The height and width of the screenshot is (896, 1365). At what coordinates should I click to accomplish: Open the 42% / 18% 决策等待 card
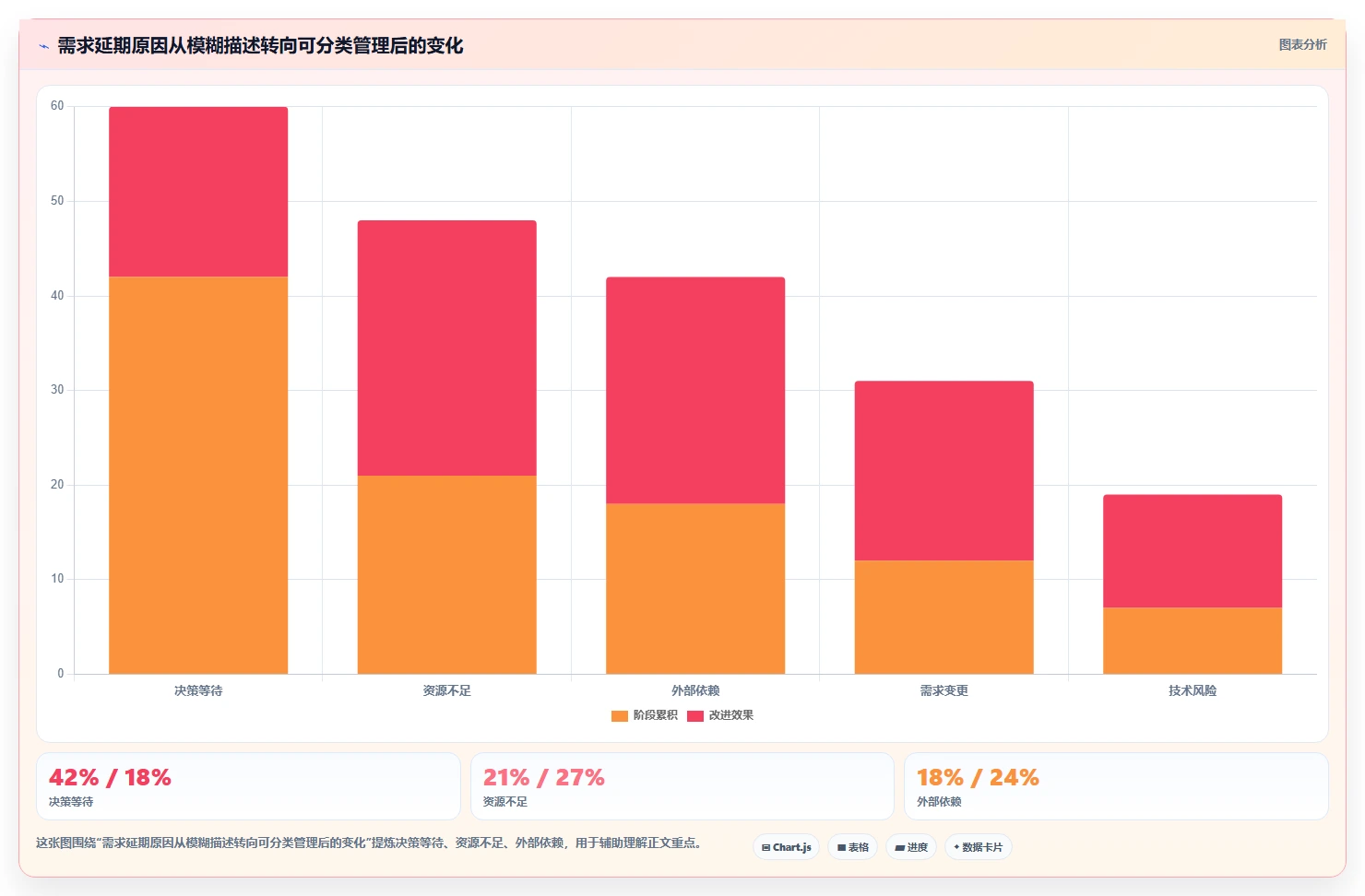pyautogui.click(x=248, y=786)
